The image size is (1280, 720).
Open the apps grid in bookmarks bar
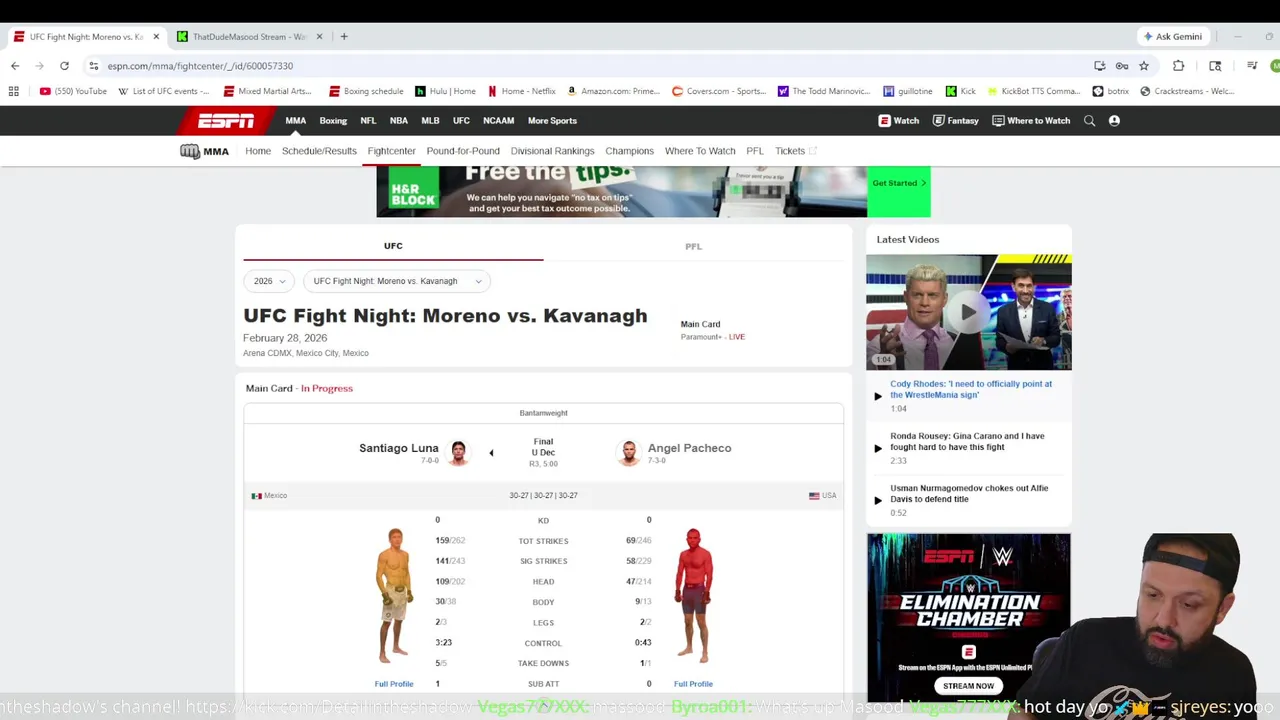tap(14, 91)
